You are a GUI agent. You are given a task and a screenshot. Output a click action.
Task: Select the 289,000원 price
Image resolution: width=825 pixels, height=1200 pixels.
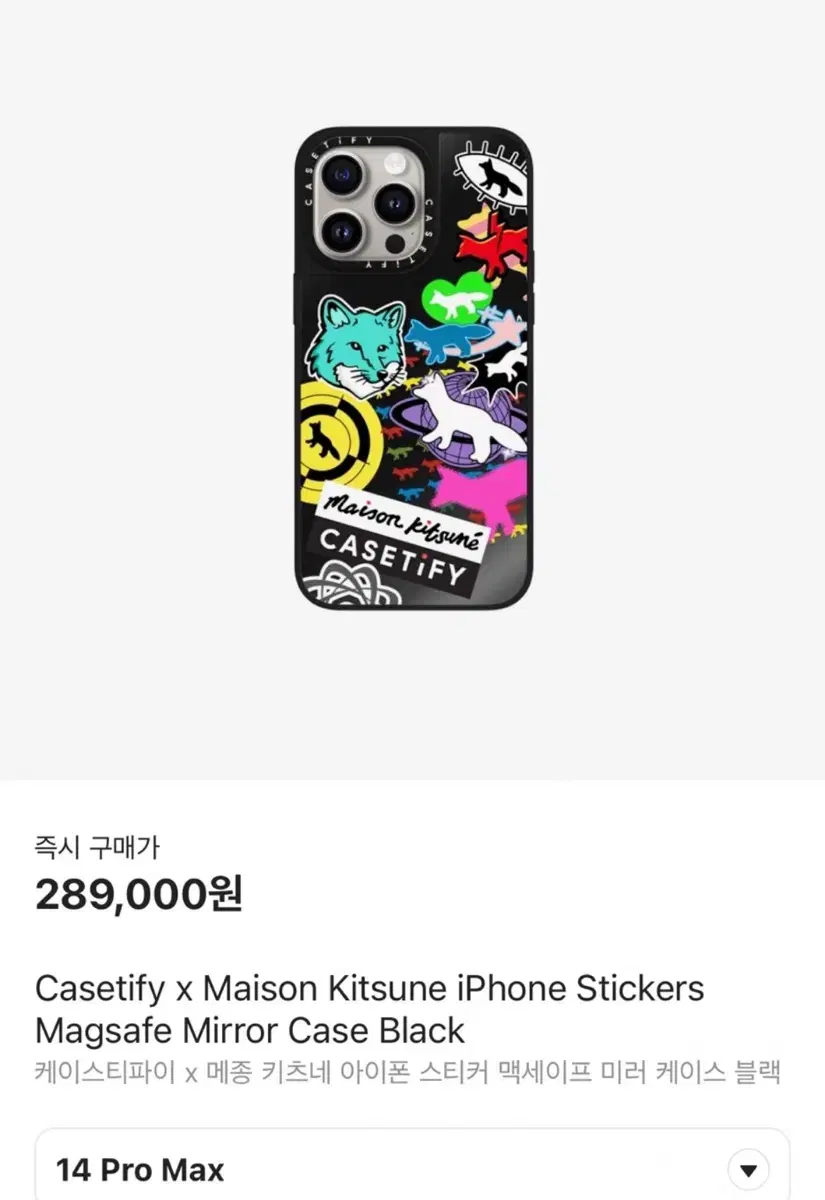click(x=138, y=895)
